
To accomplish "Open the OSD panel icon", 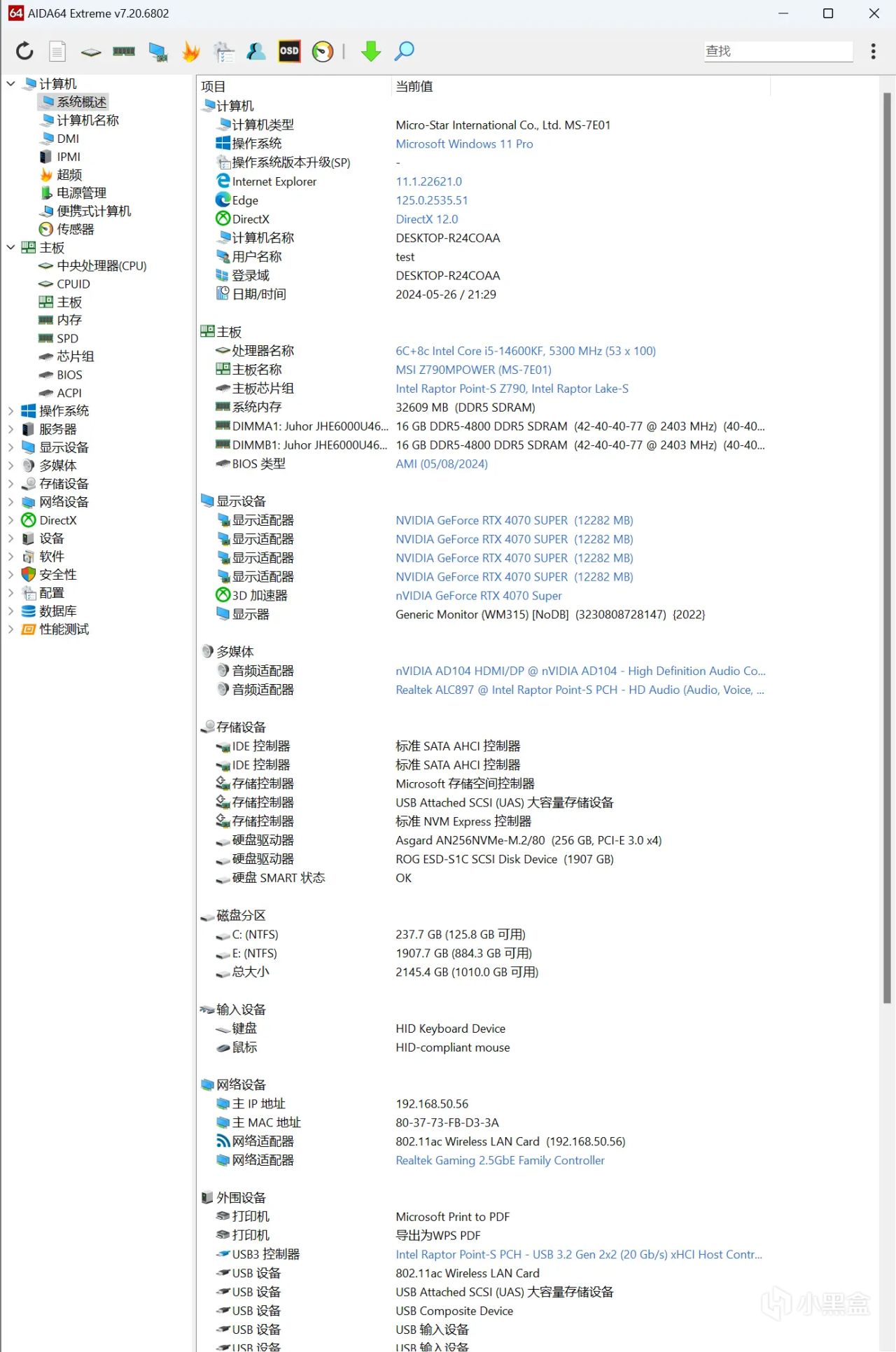I will (x=289, y=51).
